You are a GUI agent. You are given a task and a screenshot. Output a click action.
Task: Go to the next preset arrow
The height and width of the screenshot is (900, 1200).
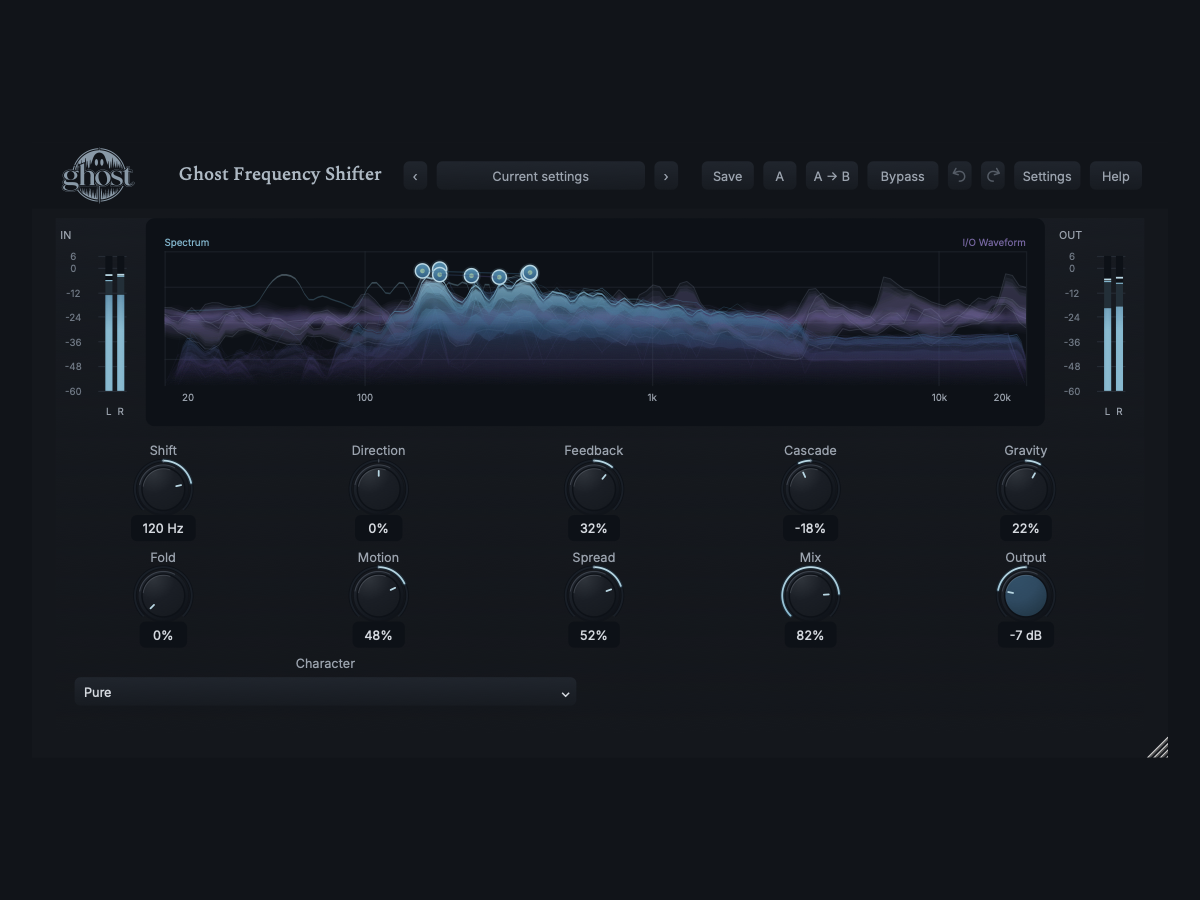click(666, 176)
